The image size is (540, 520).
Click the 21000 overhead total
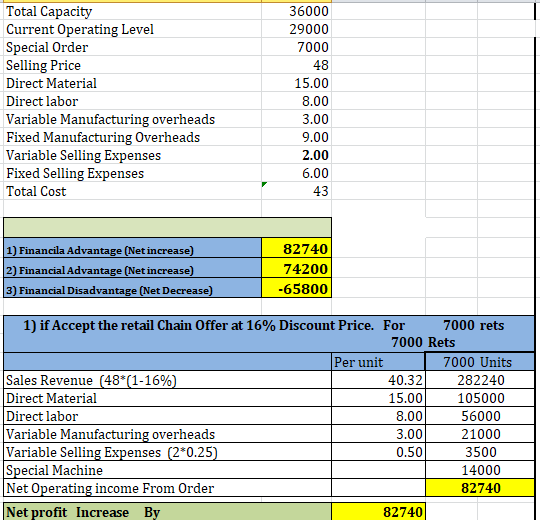click(x=480, y=434)
